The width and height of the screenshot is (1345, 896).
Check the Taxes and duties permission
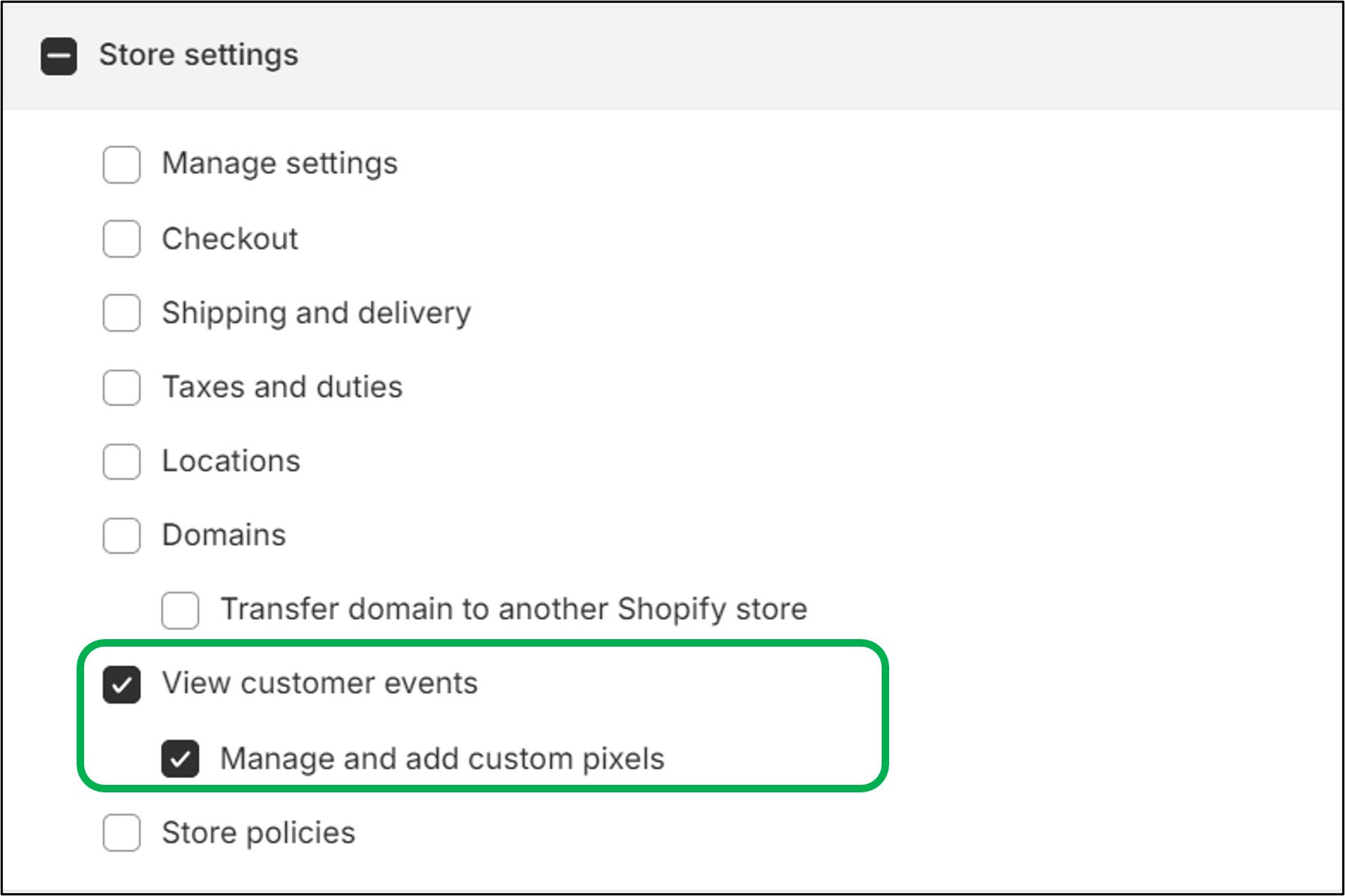(120, 388)
